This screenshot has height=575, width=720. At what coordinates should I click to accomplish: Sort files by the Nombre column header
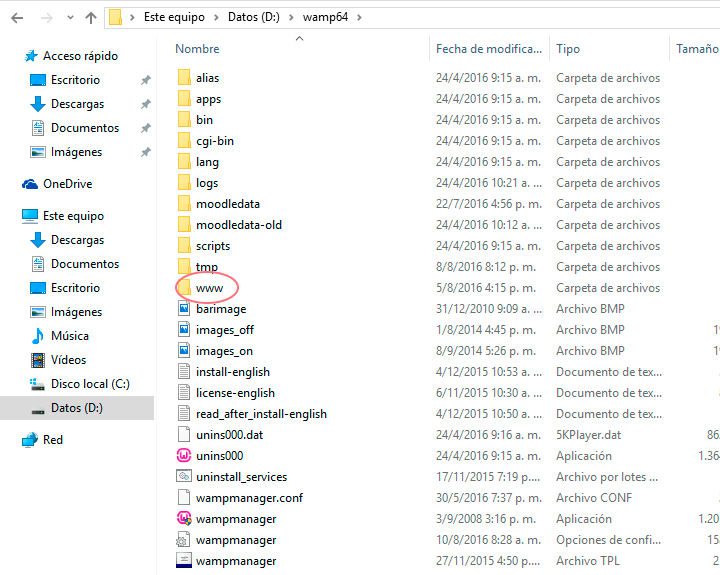(197, 49)
